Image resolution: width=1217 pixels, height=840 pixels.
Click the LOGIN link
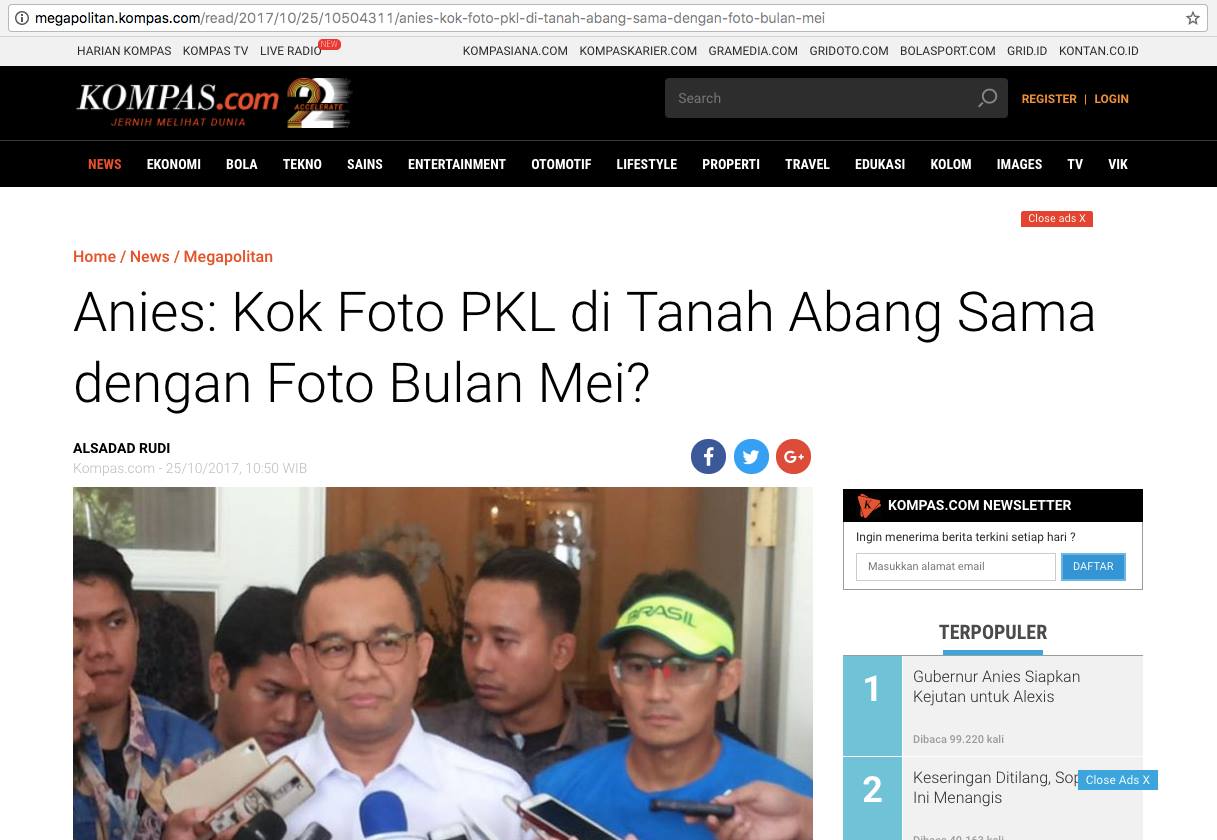(x=1111, y=99)
